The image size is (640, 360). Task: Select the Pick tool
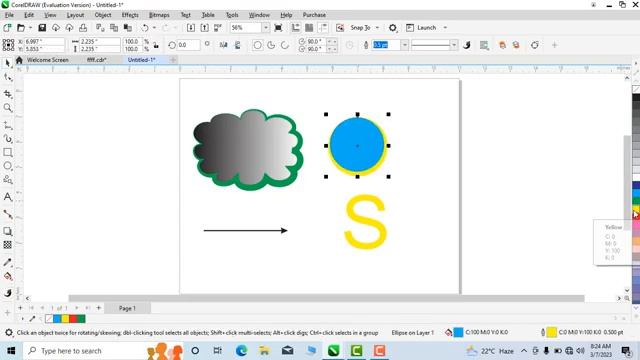coord(7,62)
